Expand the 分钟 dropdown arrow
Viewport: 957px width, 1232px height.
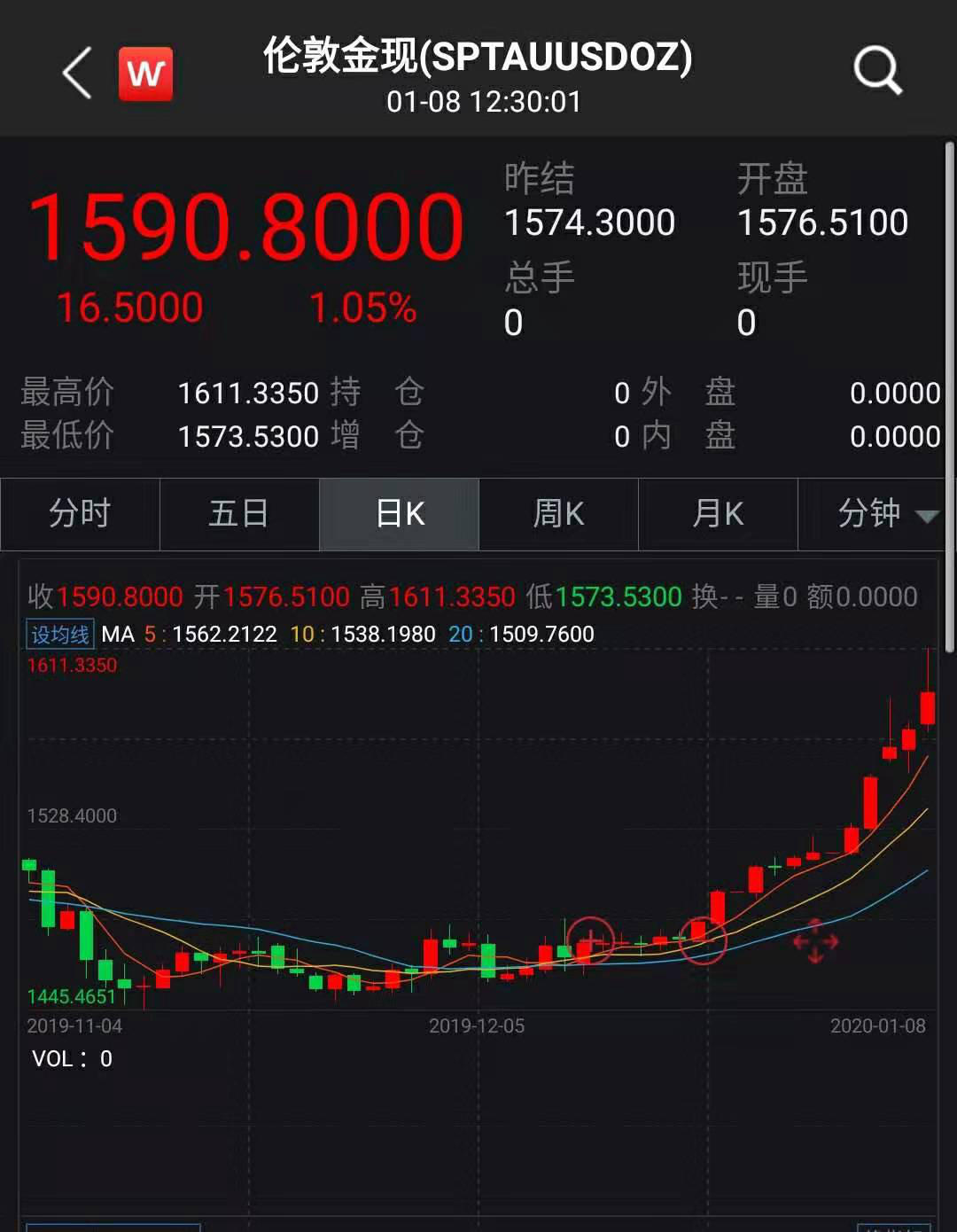point(927,516)
